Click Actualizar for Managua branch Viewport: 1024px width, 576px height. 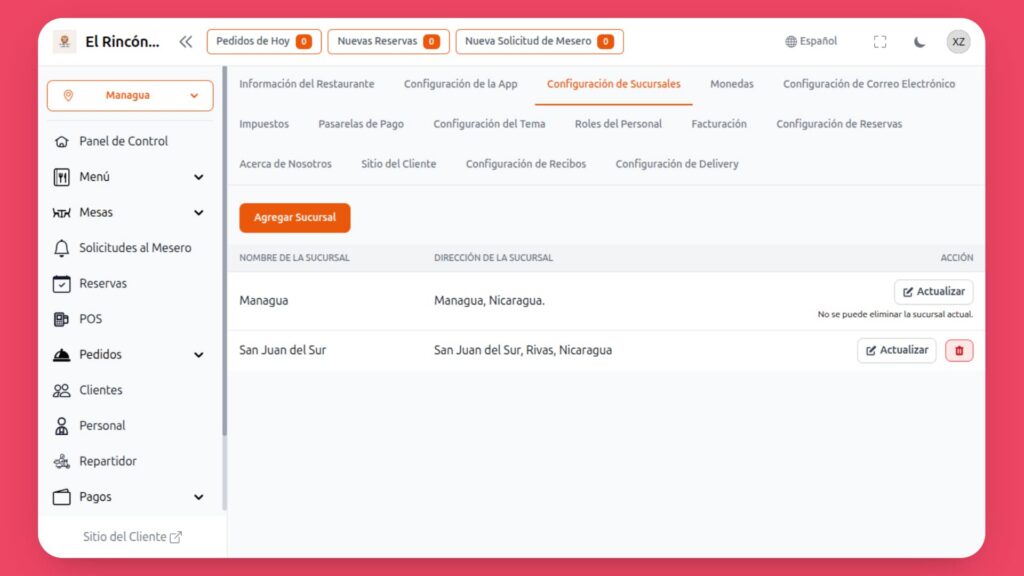933,292
